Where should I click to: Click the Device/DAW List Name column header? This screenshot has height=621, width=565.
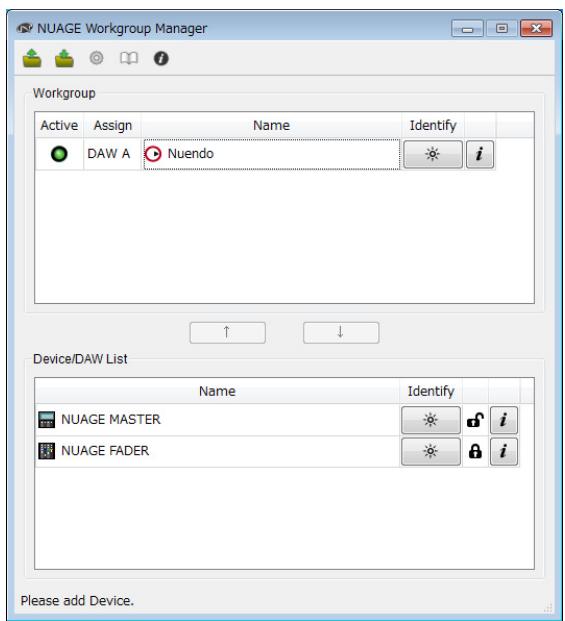point(217,391)
